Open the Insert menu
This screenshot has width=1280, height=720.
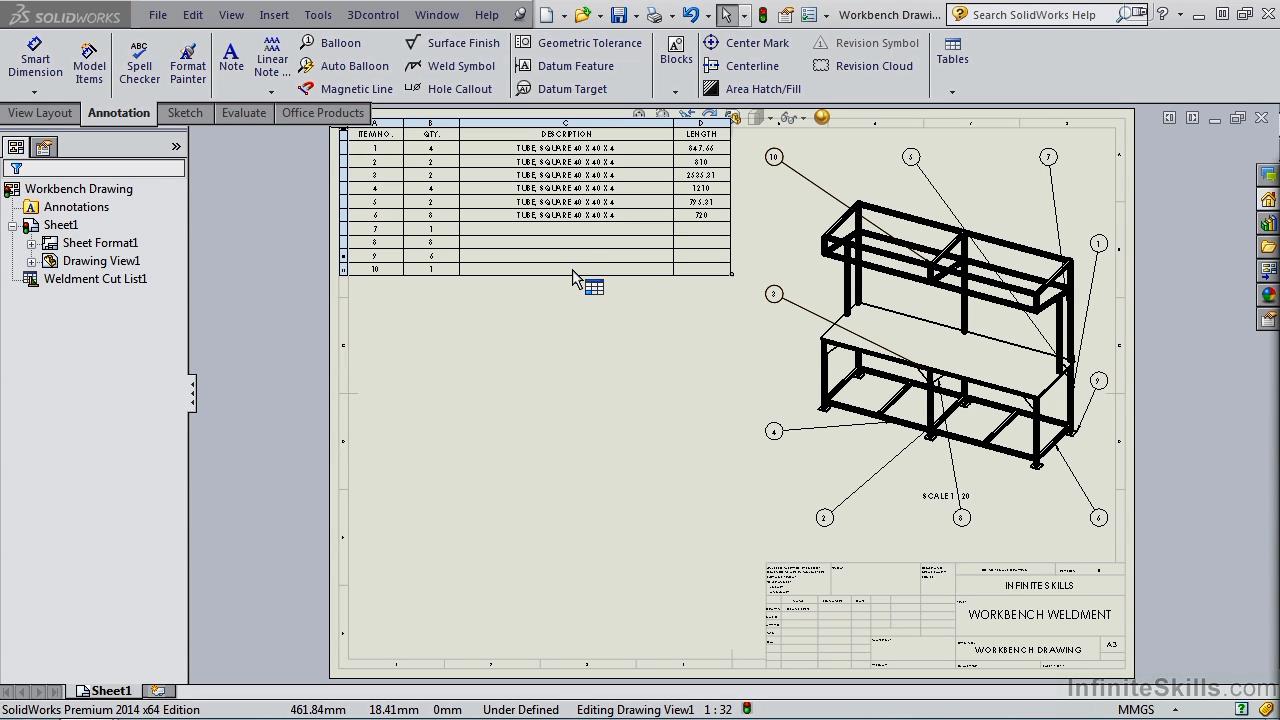274,15
